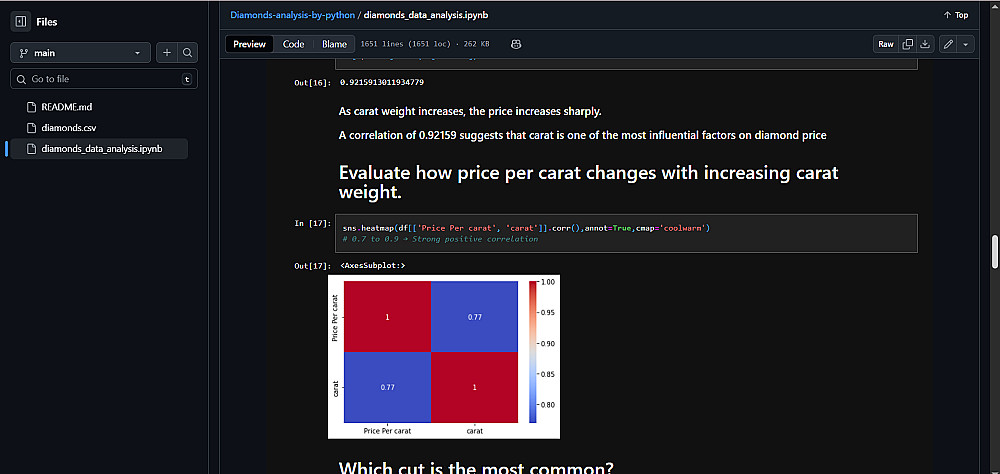Click the add file plus icon

click(167, 53)
